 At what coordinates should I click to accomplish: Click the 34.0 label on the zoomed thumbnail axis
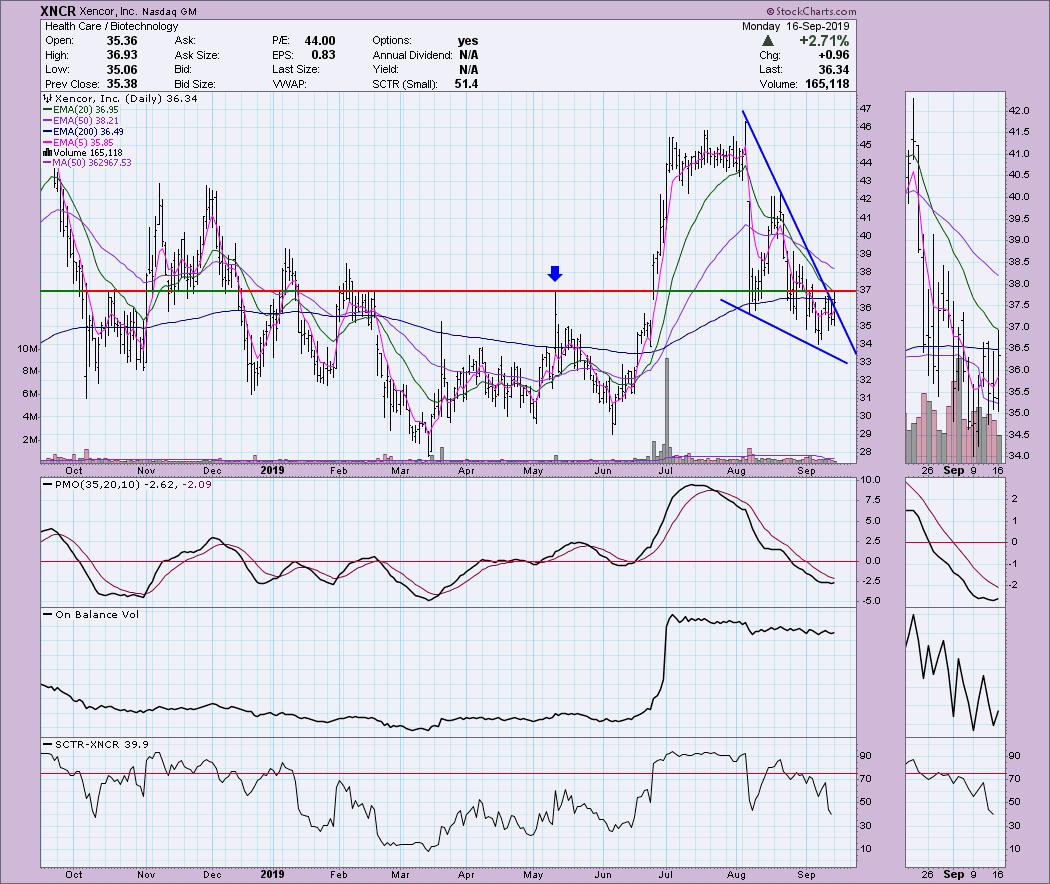(1019, 456)
